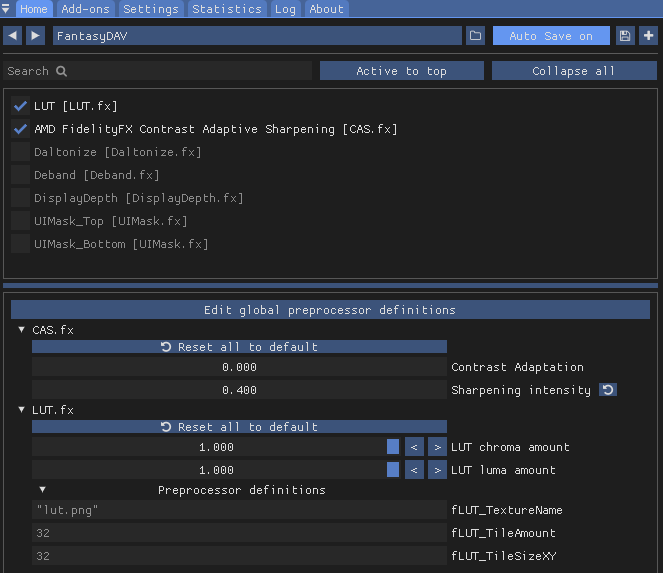The height and width of the screenshot is (573, 663).
Task: Collapse the LUT.fx section
Action: [22, 410]
